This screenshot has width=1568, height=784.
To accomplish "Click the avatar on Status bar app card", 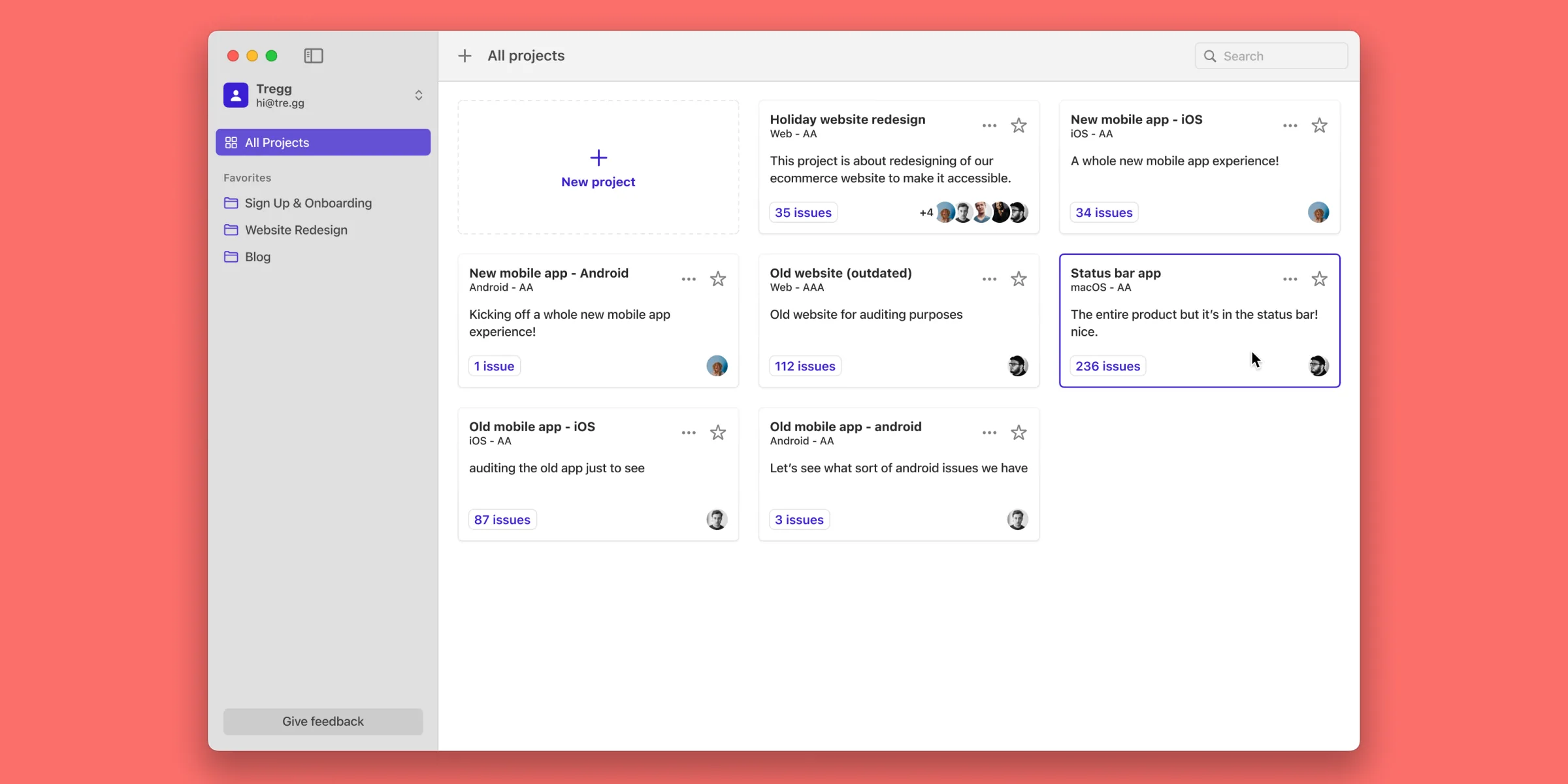I will (x=1318, y=365).
